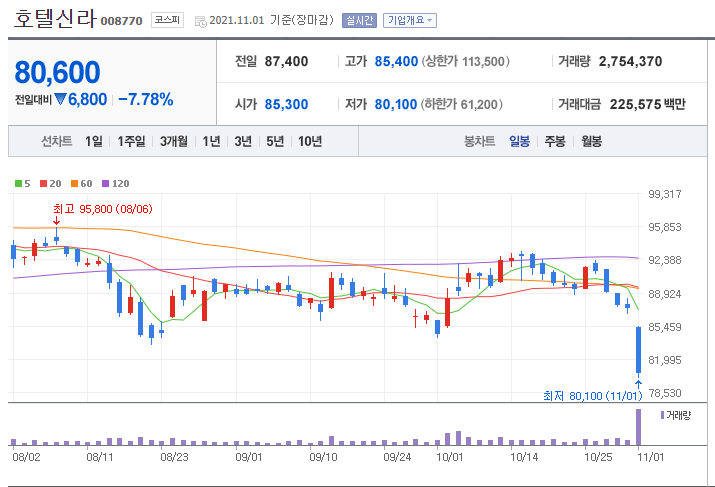
Task: Click the stock code 008770
Action: click(x=121, y=21)
